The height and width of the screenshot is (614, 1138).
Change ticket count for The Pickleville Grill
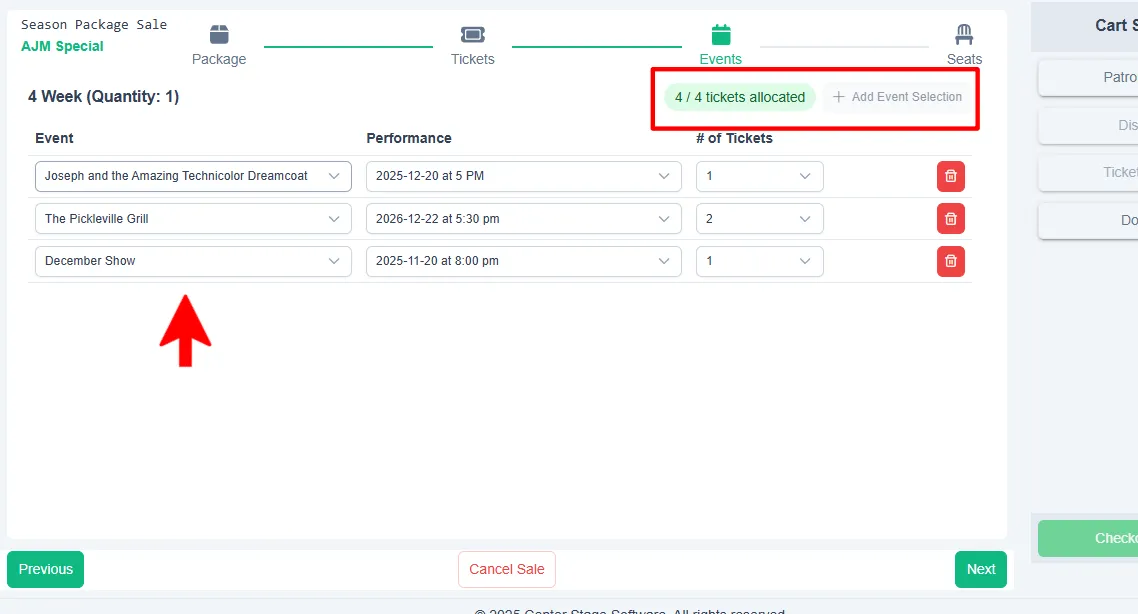[759, 219]
